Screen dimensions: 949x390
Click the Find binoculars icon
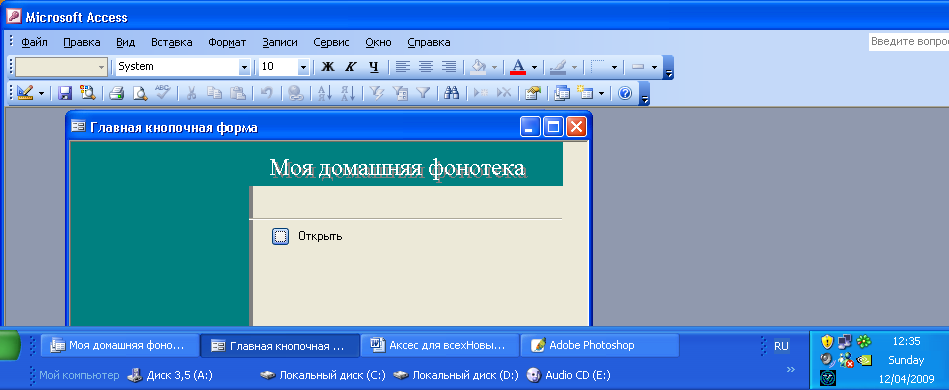tap(452, 93)
